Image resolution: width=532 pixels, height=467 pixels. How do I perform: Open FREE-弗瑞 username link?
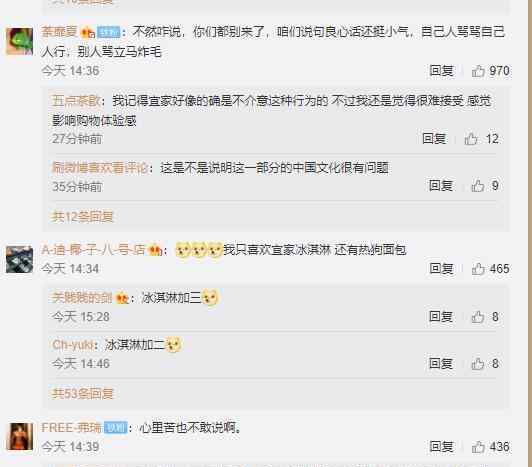coord(71,428)
